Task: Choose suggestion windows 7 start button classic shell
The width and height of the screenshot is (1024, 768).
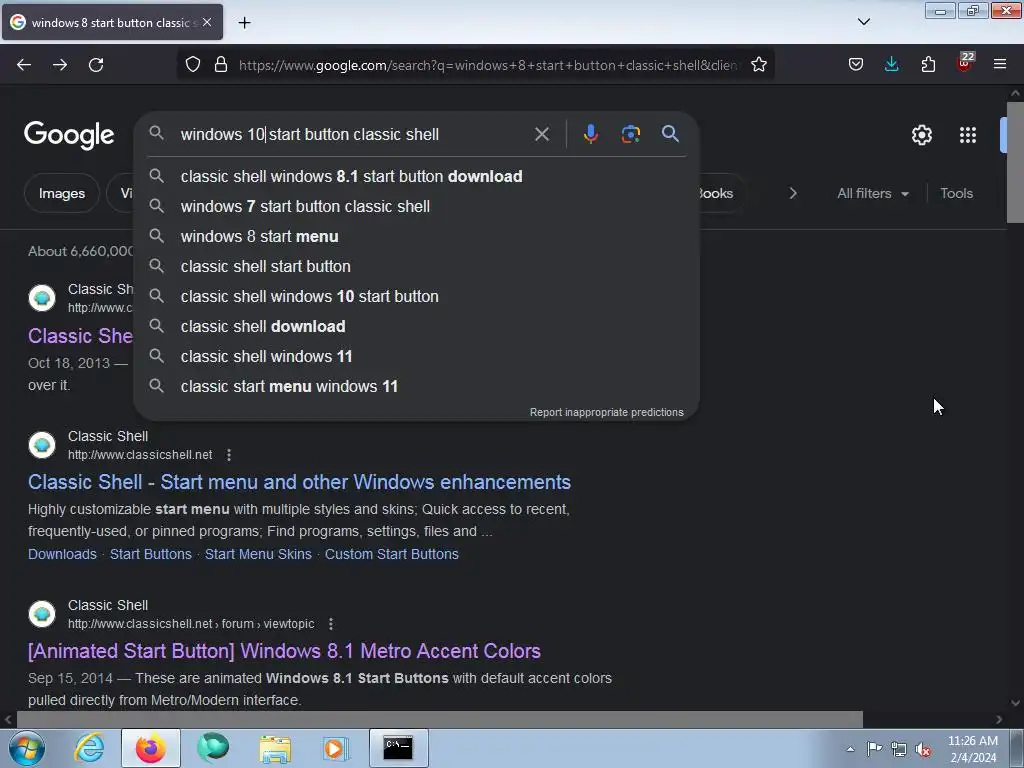Action: point(416,206)
